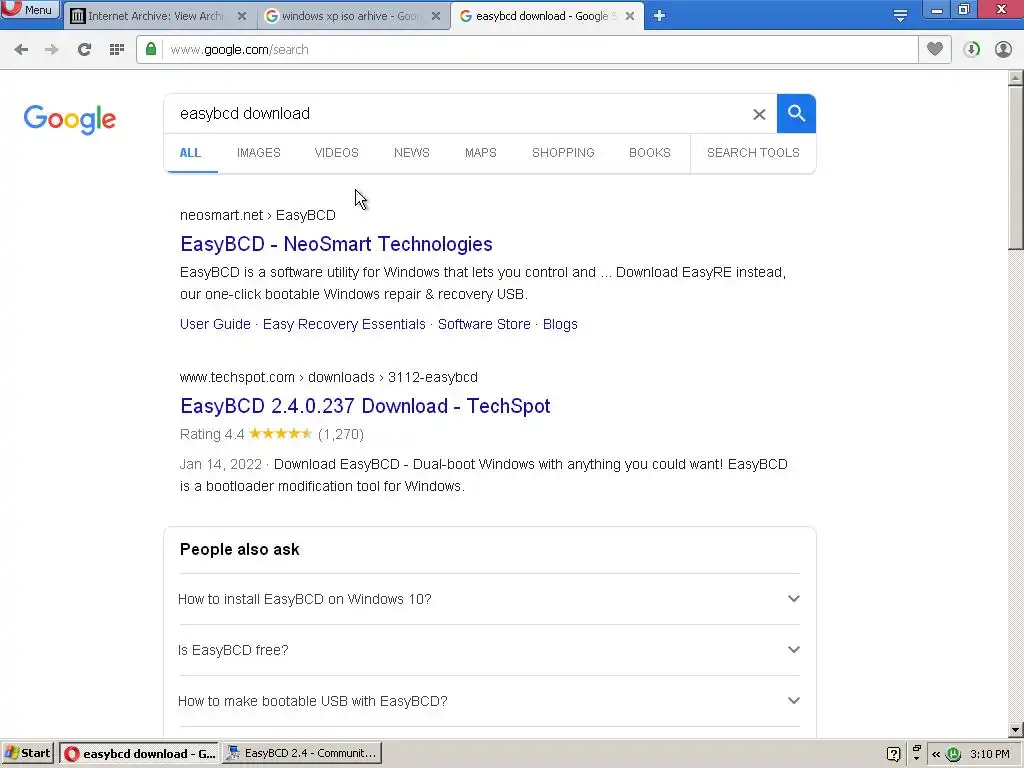Open the Blogs sitelink
The height and width of the screenshot is (768, 1024).
560,324
